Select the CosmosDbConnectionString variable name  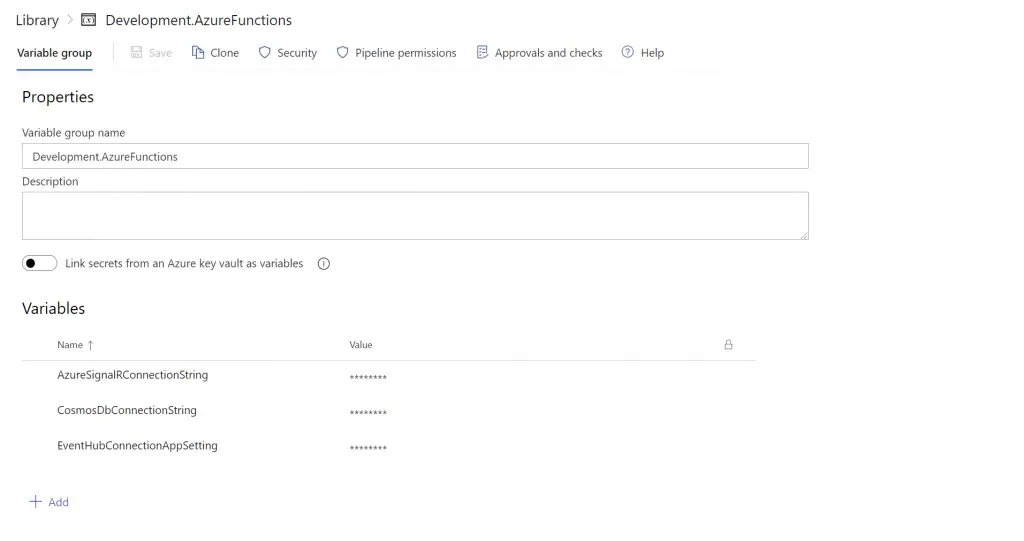click(126, 410)
